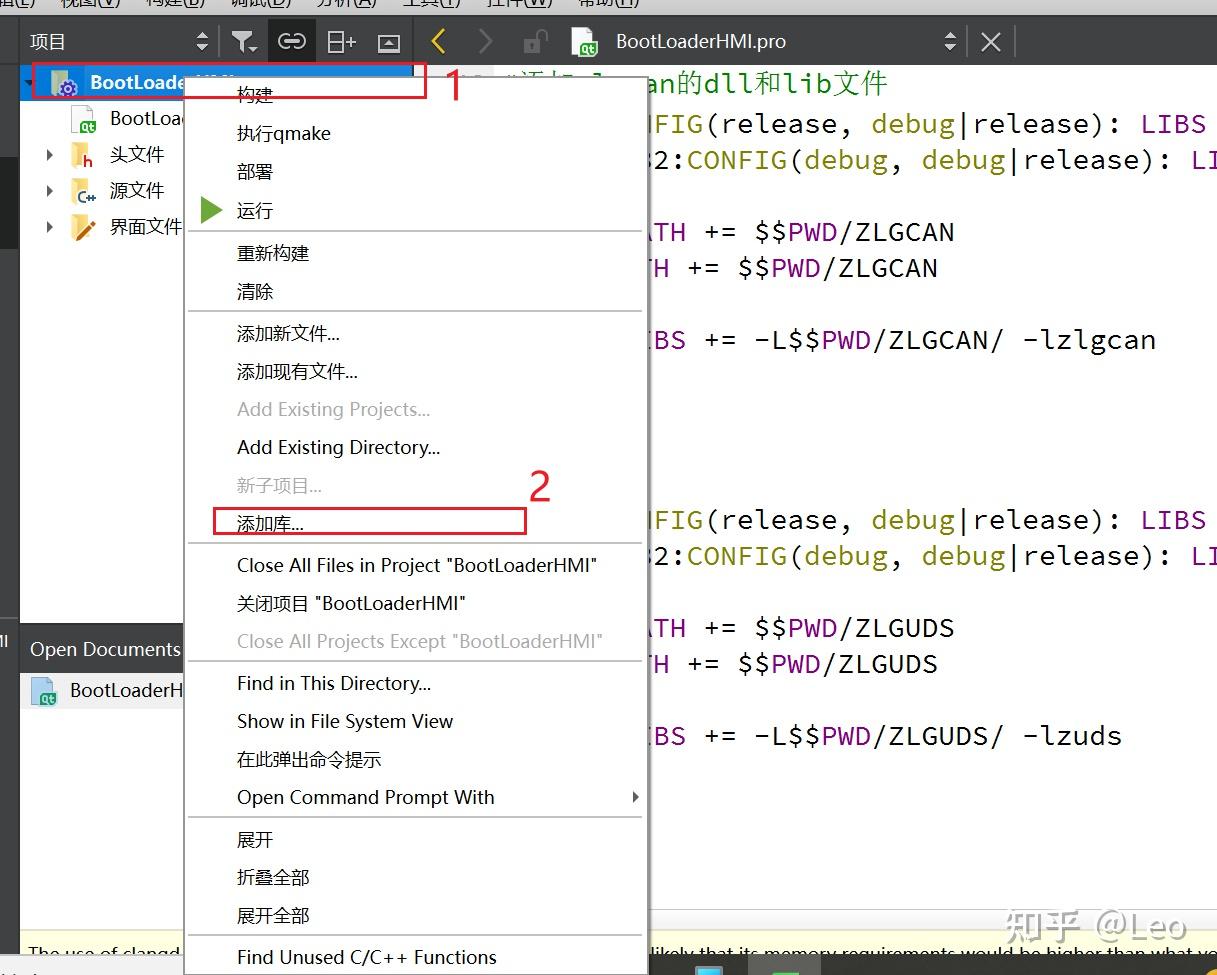The height and width of the screenshot is (975, 1217).
Task: Click the green run arrow next to 运行
Action: point(212,210)
